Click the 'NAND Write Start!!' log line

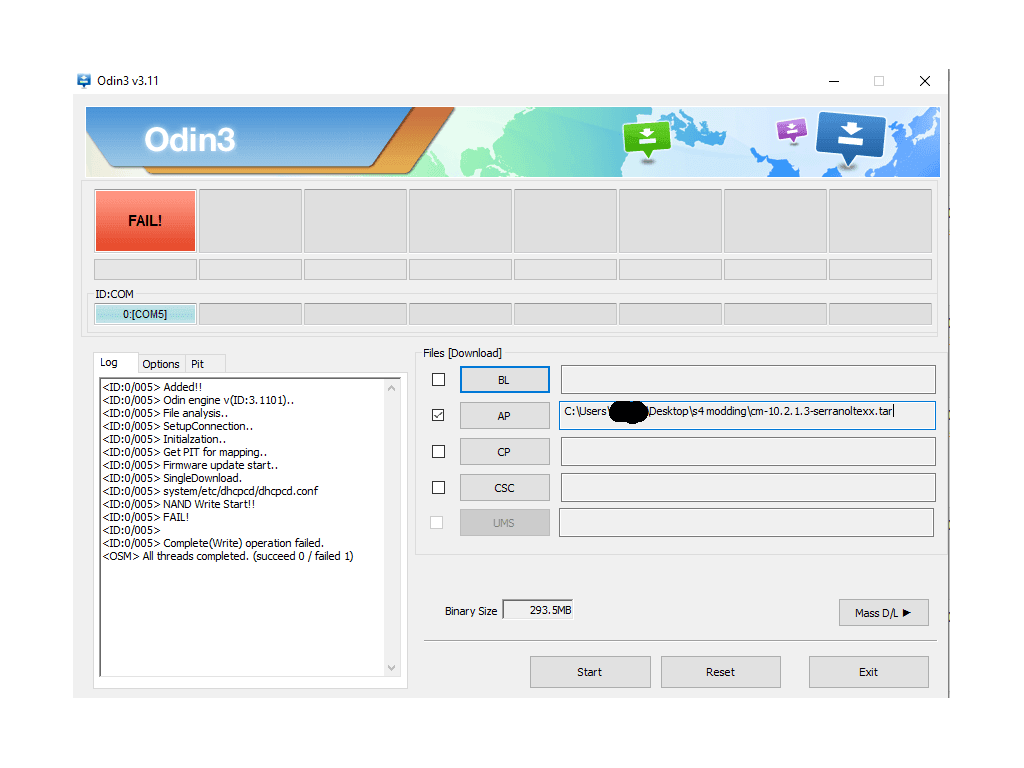(179, 504)
